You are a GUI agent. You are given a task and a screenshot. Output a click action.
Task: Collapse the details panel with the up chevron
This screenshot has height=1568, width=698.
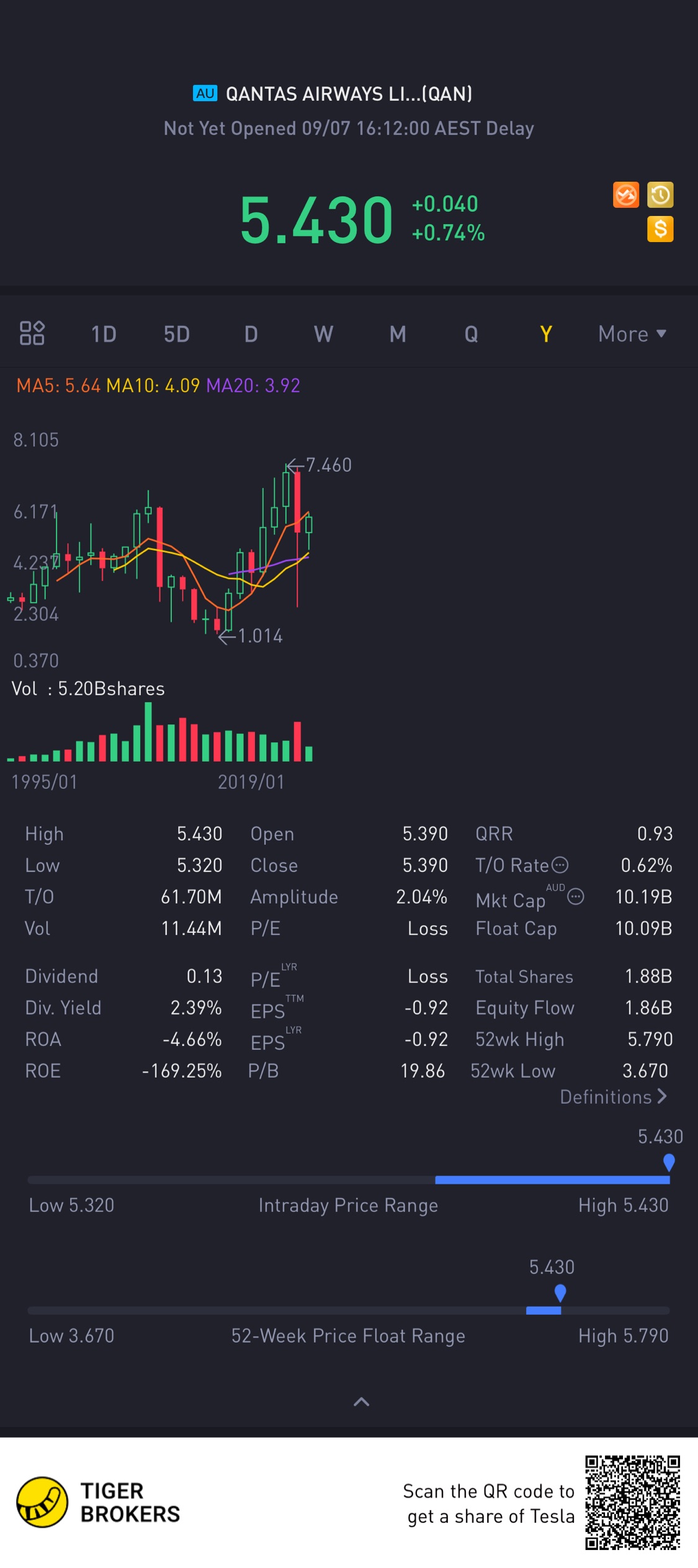click(x=361, y=1402)
